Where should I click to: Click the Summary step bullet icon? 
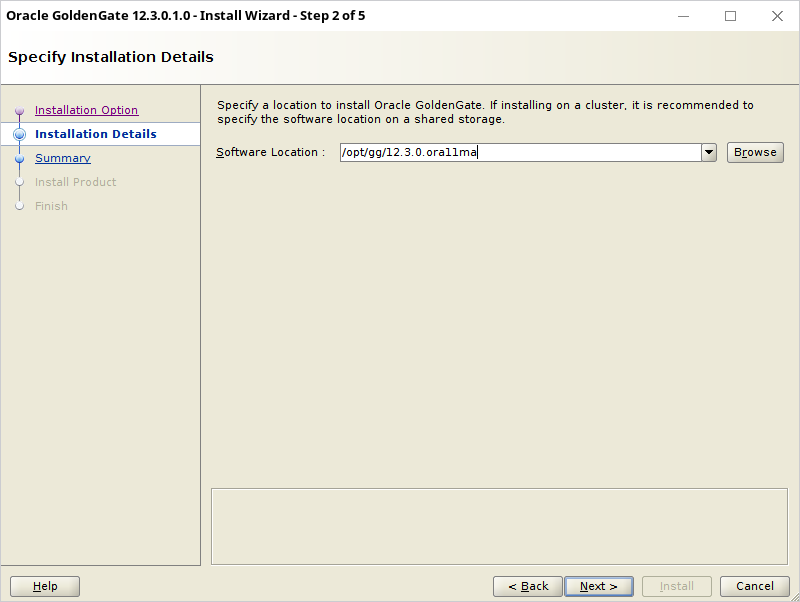(x=19, y=159)
